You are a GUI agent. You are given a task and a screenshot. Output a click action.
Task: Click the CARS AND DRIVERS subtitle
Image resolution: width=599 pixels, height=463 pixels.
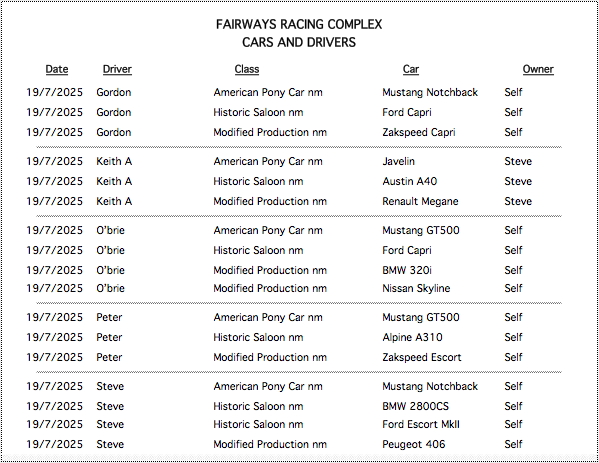pyautogui.click(x=299, y=42)
